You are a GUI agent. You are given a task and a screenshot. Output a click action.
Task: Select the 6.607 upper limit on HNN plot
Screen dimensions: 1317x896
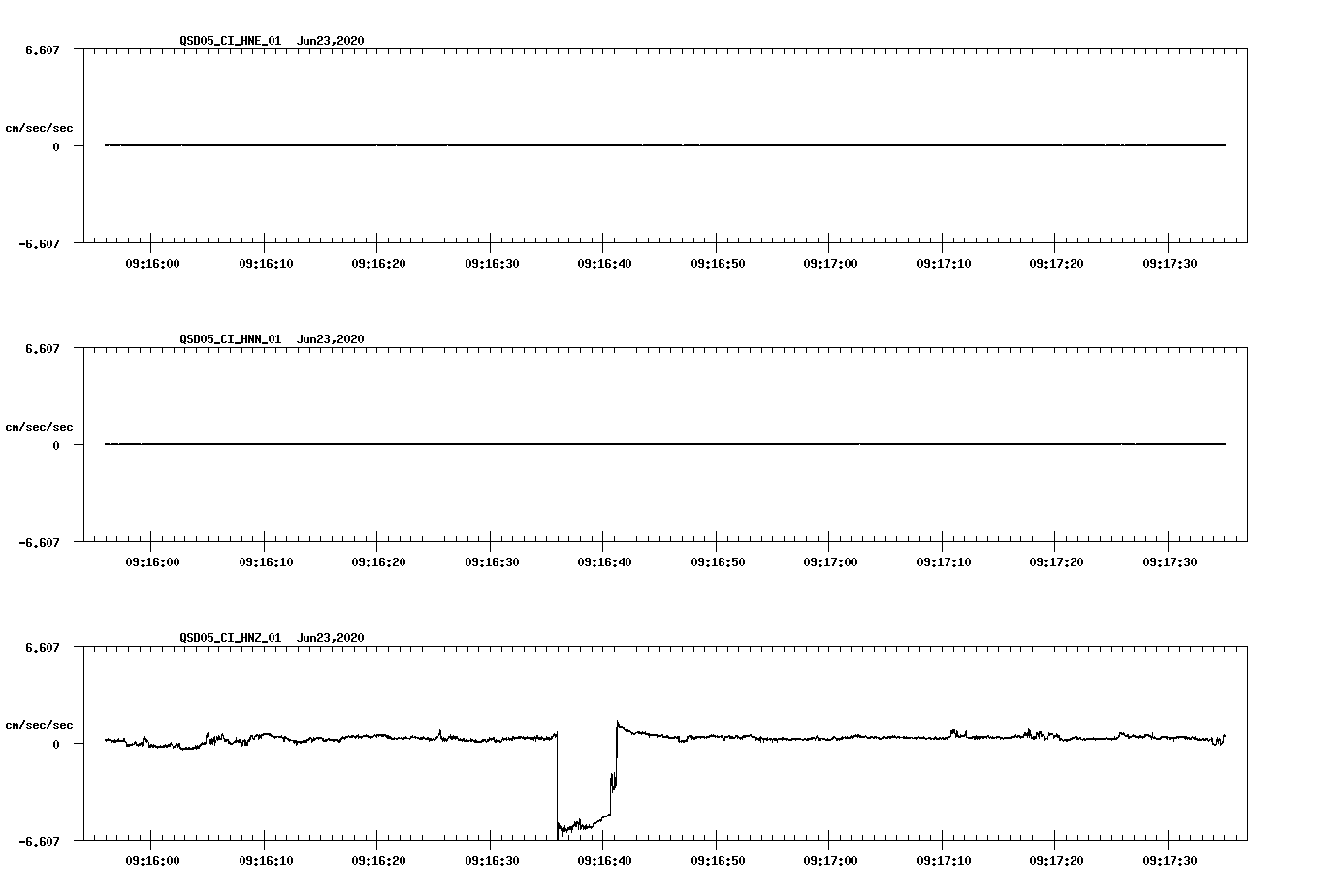(x=43, y=348)
